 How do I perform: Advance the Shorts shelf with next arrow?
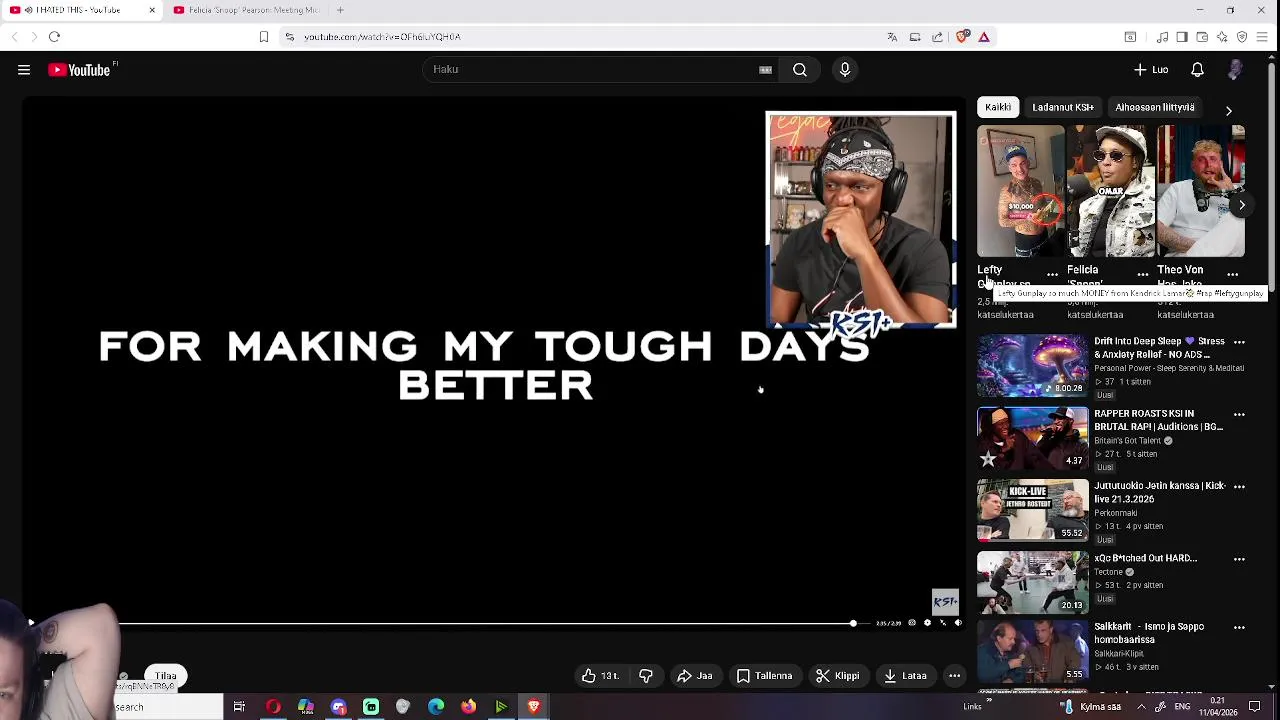click(1242, 205)
